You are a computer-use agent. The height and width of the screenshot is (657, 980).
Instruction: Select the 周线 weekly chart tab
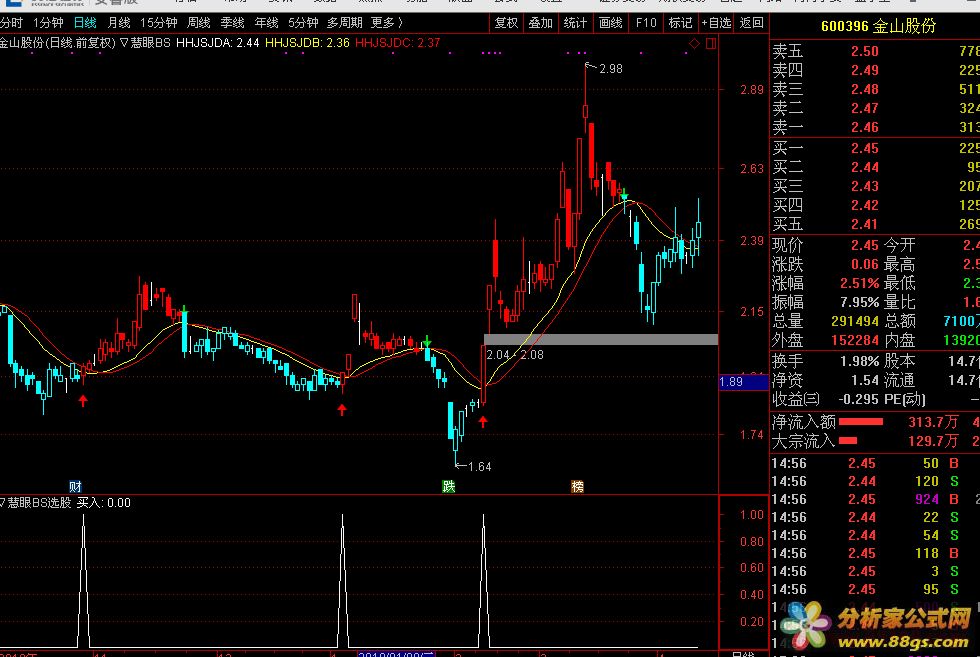coord(199,23)
